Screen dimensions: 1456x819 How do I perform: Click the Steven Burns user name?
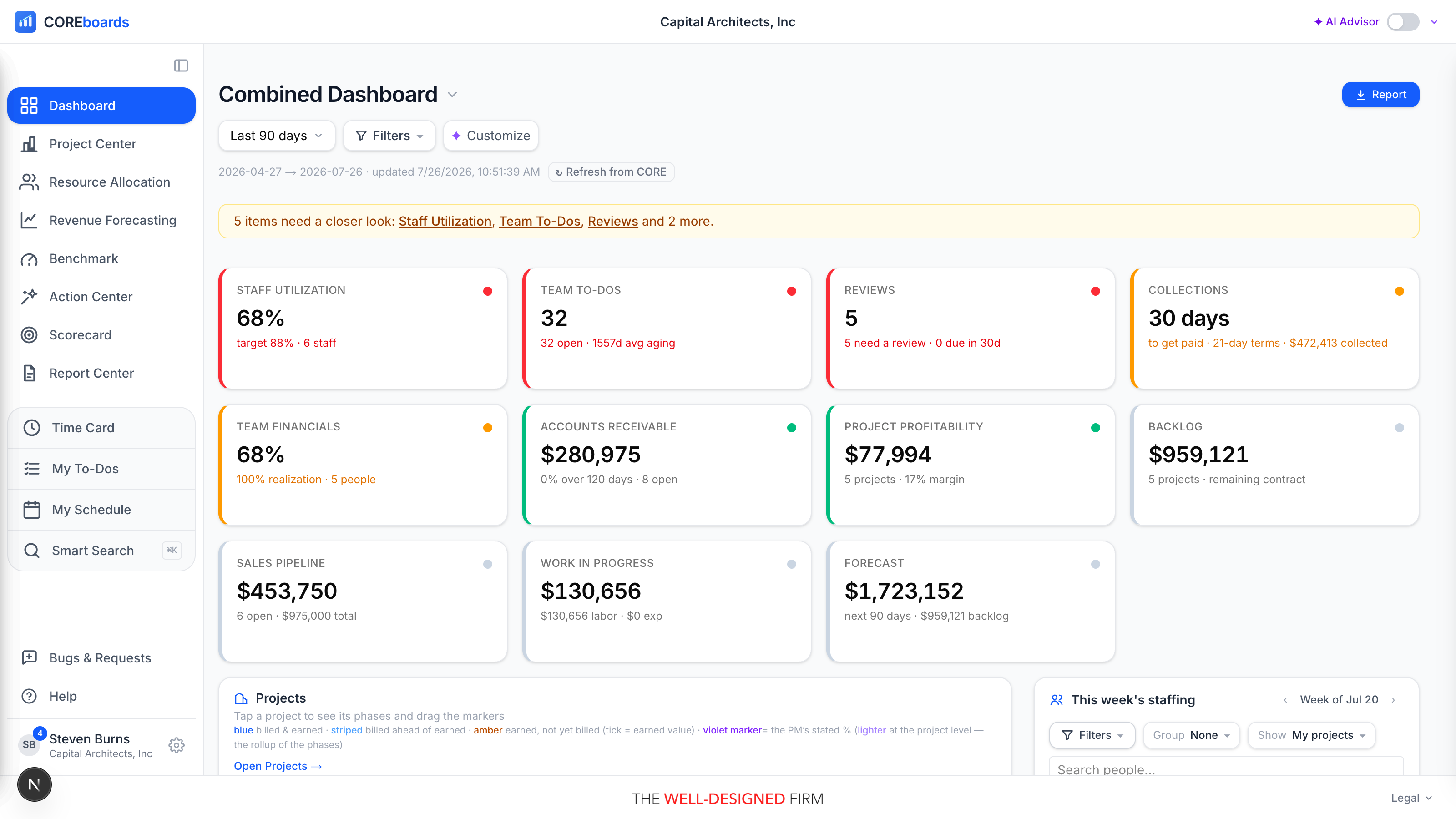89,739
